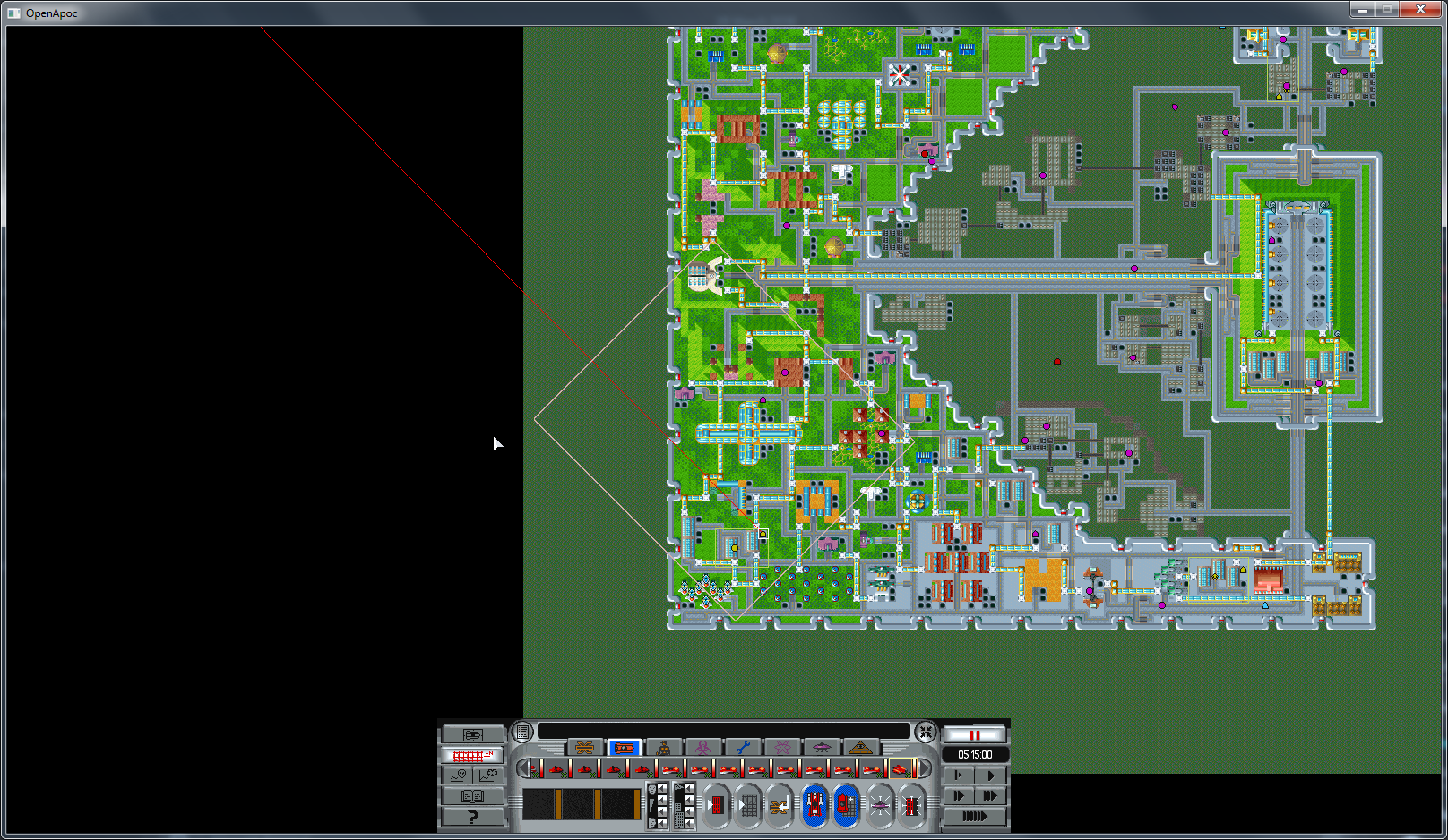
Task: Set aggressive attack mode, top arrow
Action: click(662, 789)
